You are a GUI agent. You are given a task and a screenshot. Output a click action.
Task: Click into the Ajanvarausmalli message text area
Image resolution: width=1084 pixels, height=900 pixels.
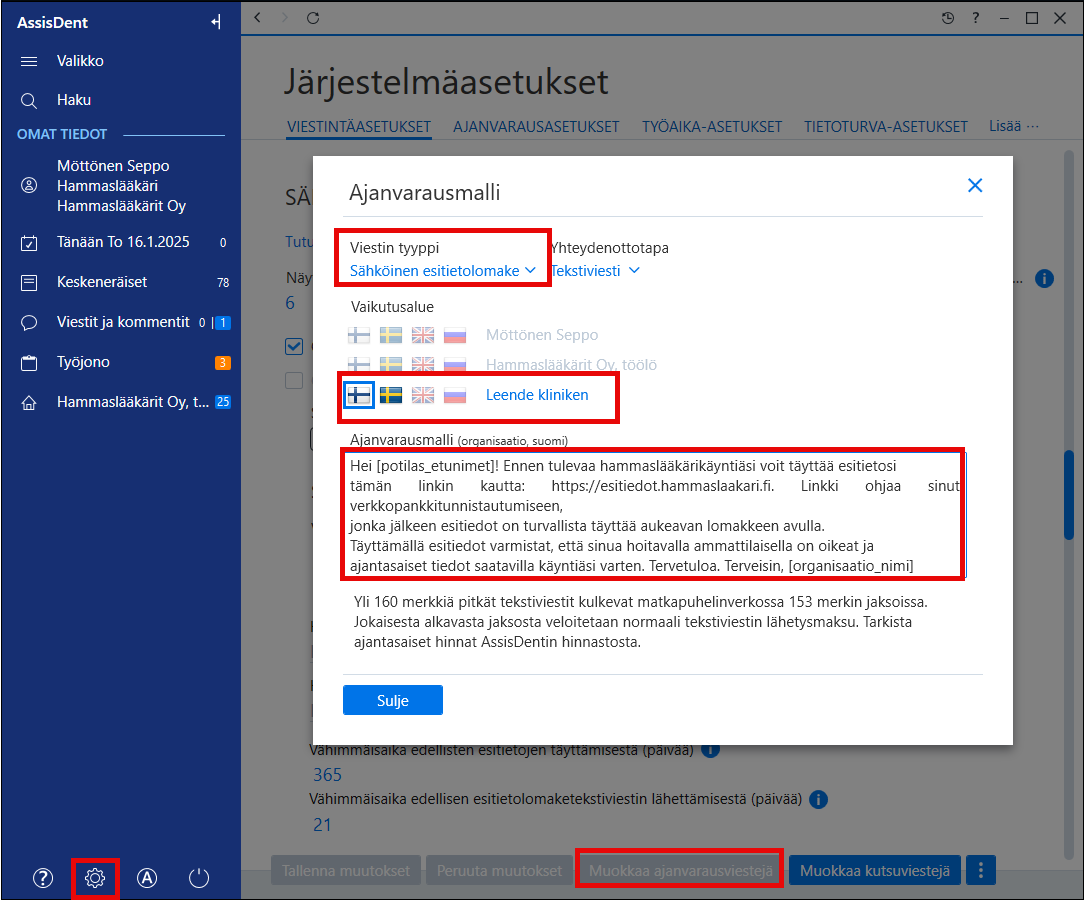[x=654, y=515]
